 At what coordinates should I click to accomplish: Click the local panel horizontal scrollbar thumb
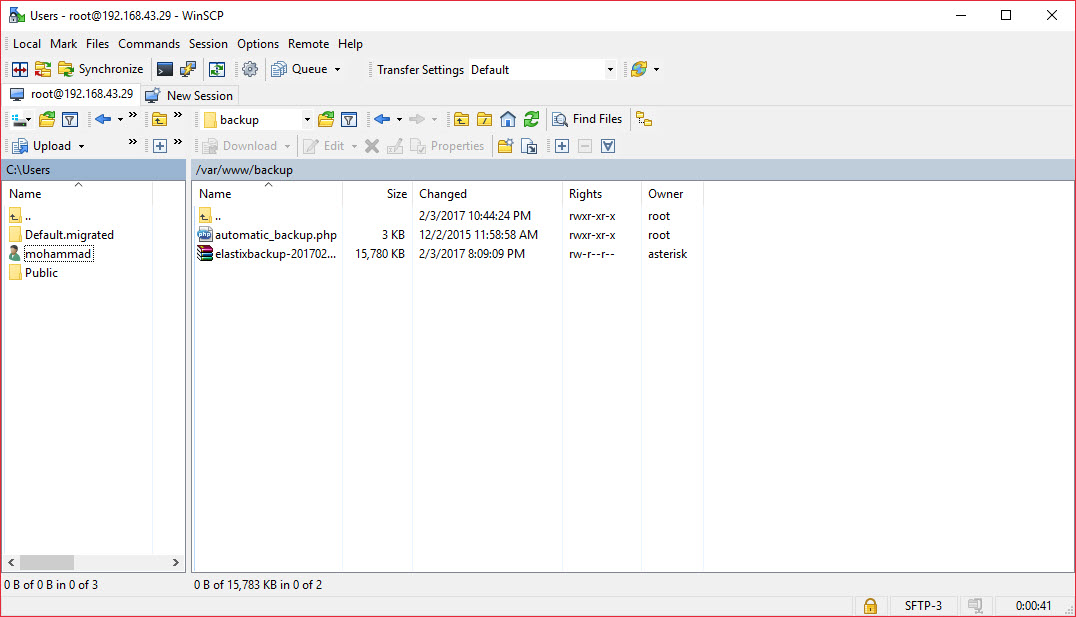click(47, 563)
